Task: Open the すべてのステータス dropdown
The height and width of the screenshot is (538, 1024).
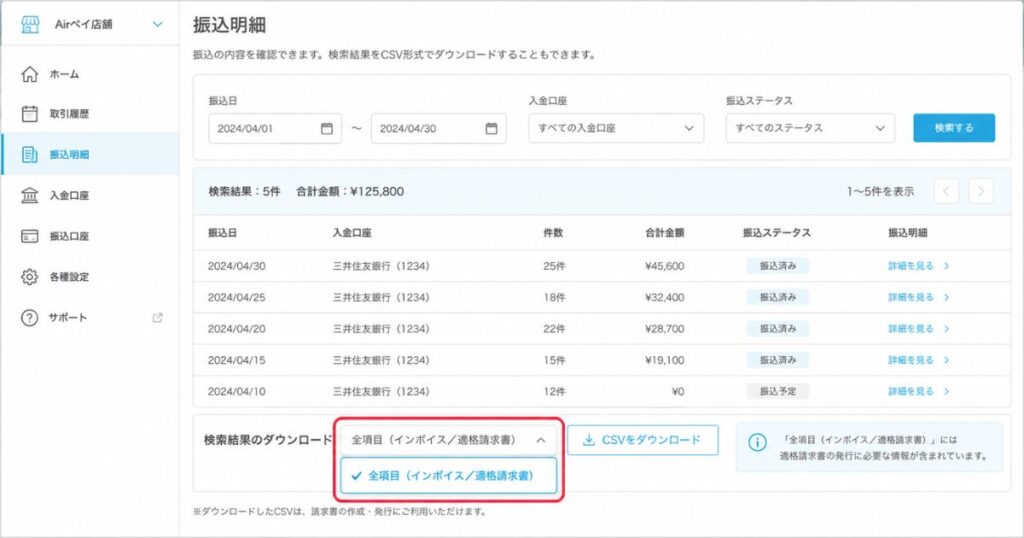Action: (x=810, y=129)
